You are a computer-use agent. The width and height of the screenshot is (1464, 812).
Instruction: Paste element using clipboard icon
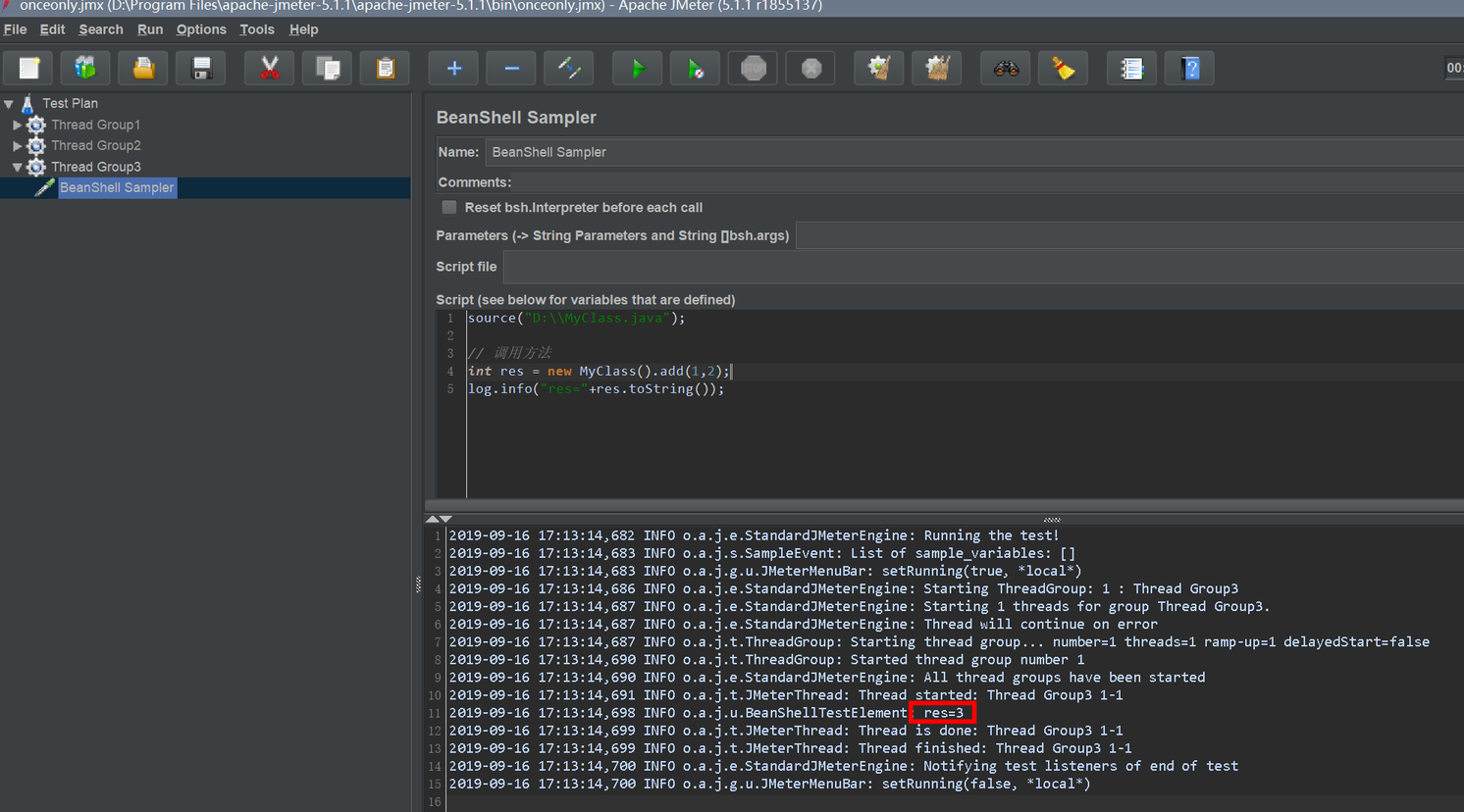385,69
